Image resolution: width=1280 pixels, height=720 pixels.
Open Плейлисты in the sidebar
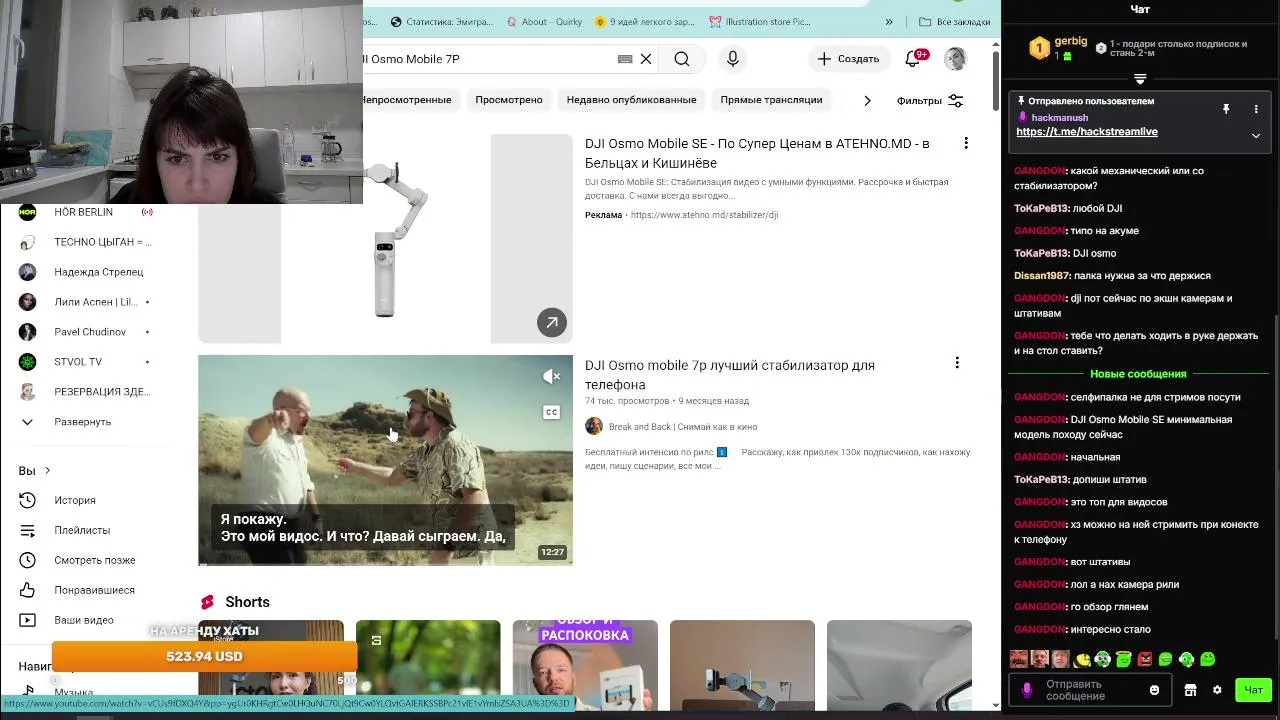[82, 530]
